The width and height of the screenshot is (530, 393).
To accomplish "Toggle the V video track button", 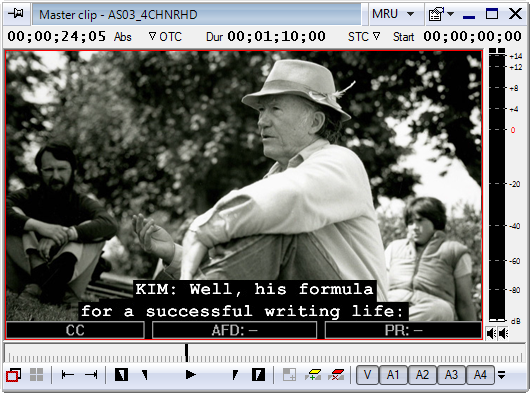I will coord(367,375).
